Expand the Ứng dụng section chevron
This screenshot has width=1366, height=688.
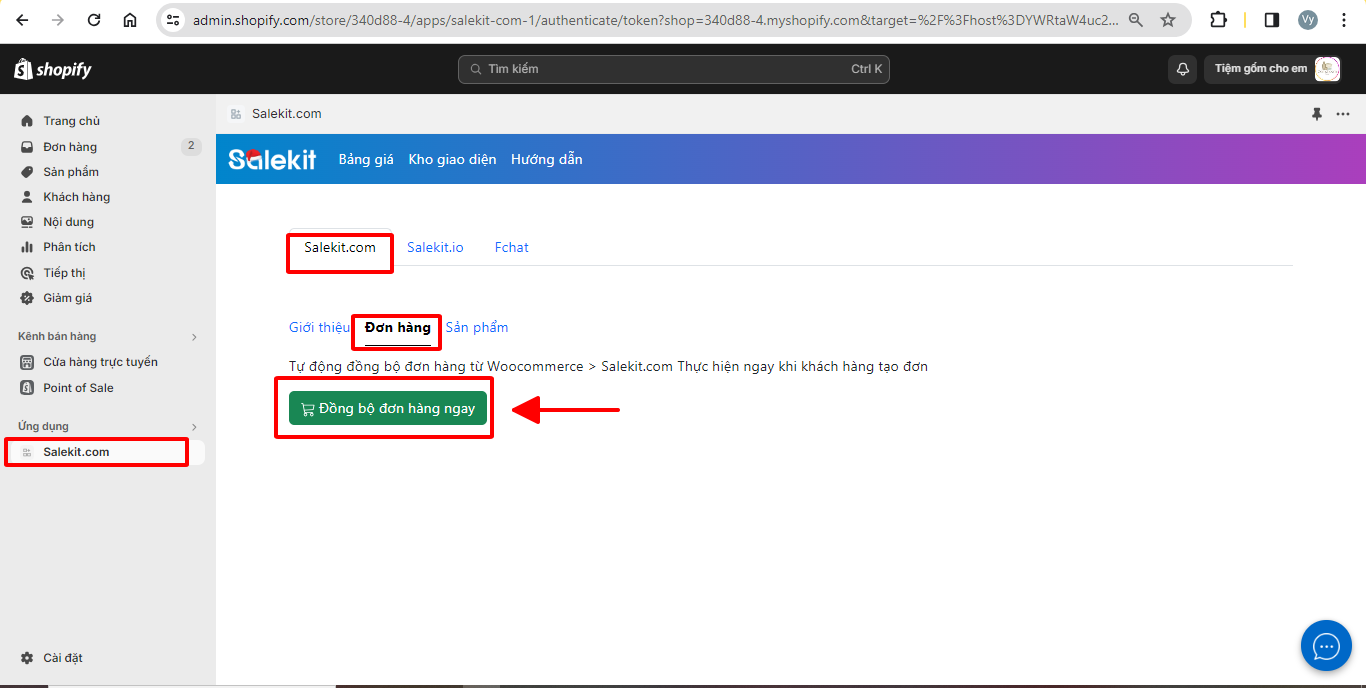pos(194,427)
